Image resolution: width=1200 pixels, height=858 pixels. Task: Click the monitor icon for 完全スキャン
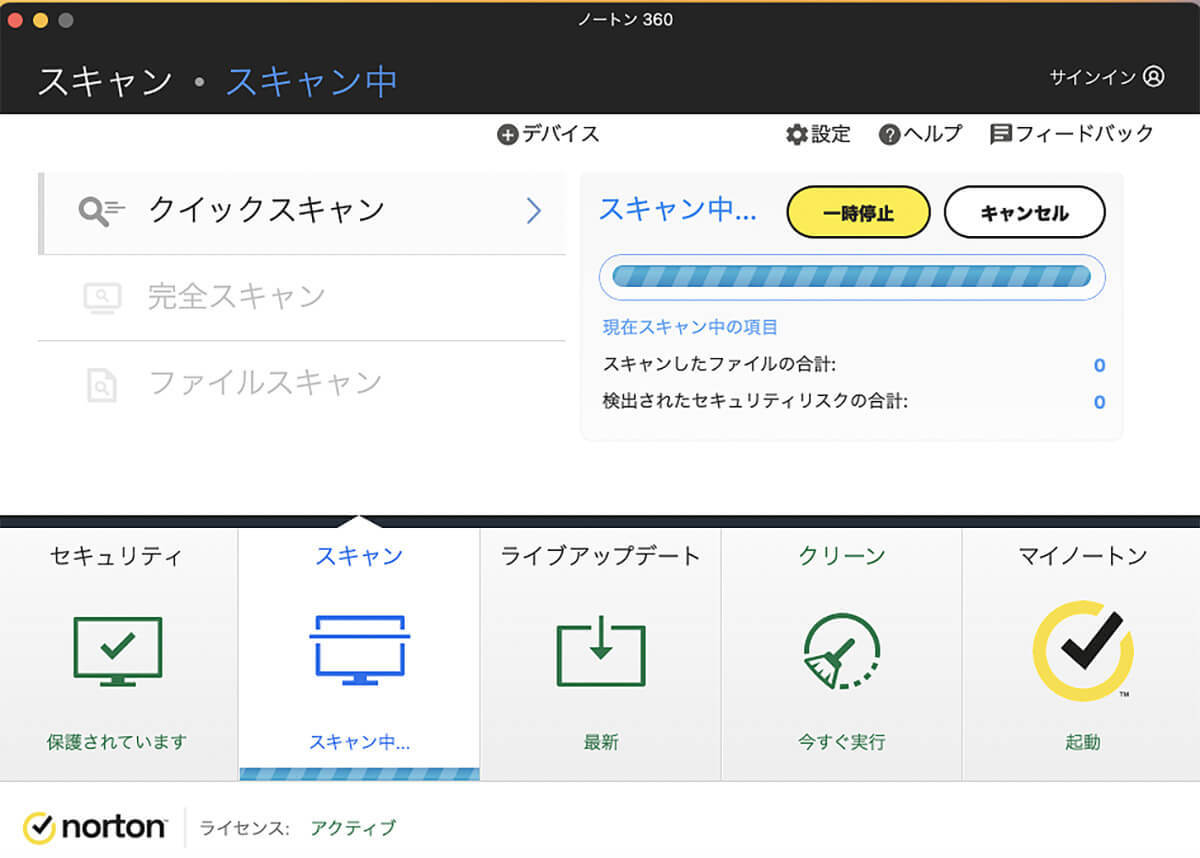(x=102, y=297)
